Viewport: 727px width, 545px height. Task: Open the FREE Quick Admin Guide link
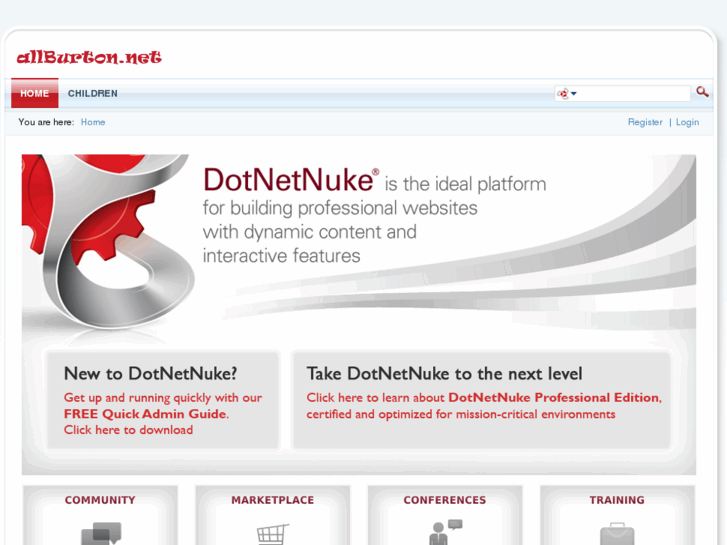pyautogui.click(x=145, y=414)
